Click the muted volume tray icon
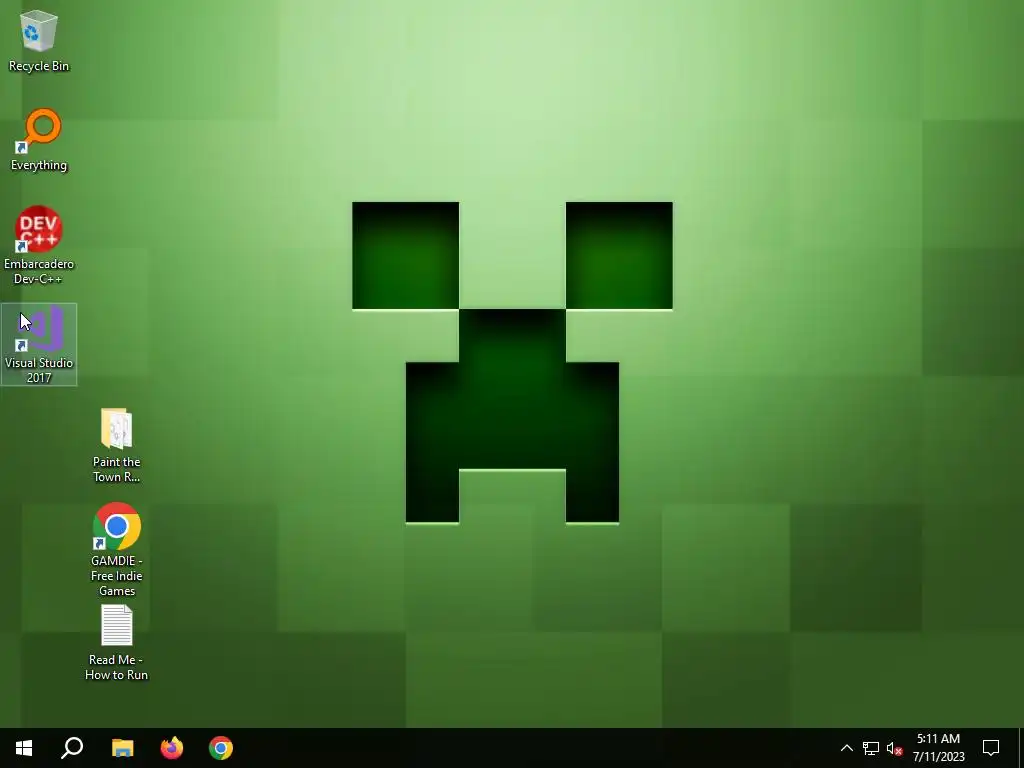1024x768 pixels. [894, 748]
